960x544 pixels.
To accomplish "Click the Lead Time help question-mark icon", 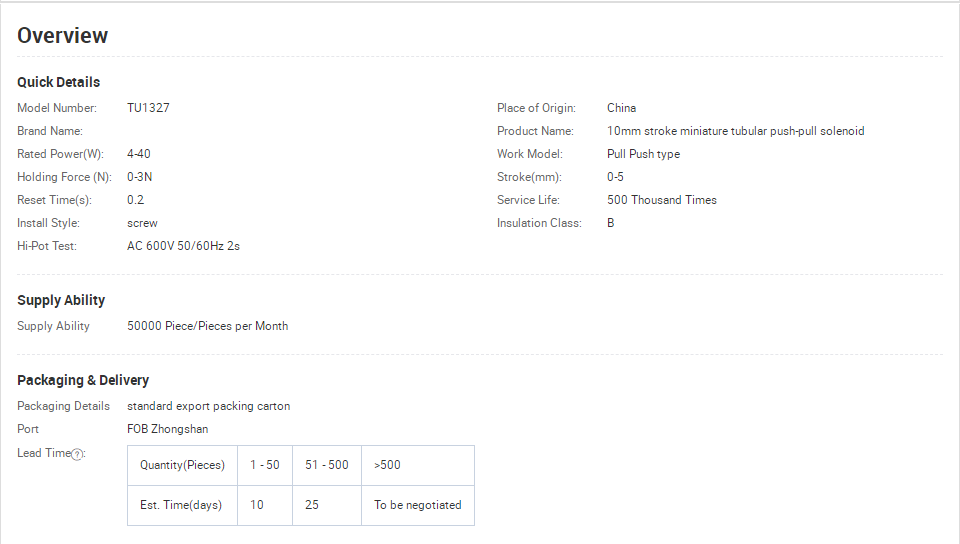I will (77, 454).
